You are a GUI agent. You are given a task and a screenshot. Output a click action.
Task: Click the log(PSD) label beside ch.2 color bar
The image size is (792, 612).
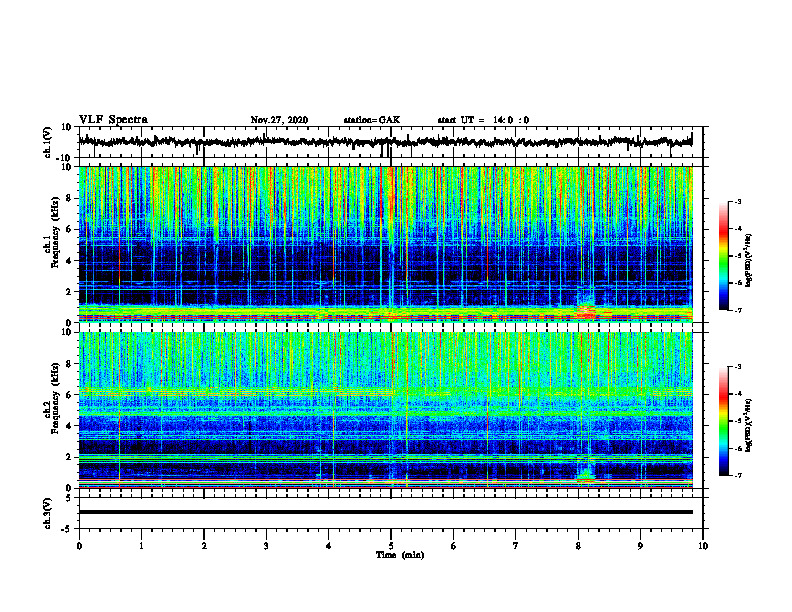[x=749, y=425]
